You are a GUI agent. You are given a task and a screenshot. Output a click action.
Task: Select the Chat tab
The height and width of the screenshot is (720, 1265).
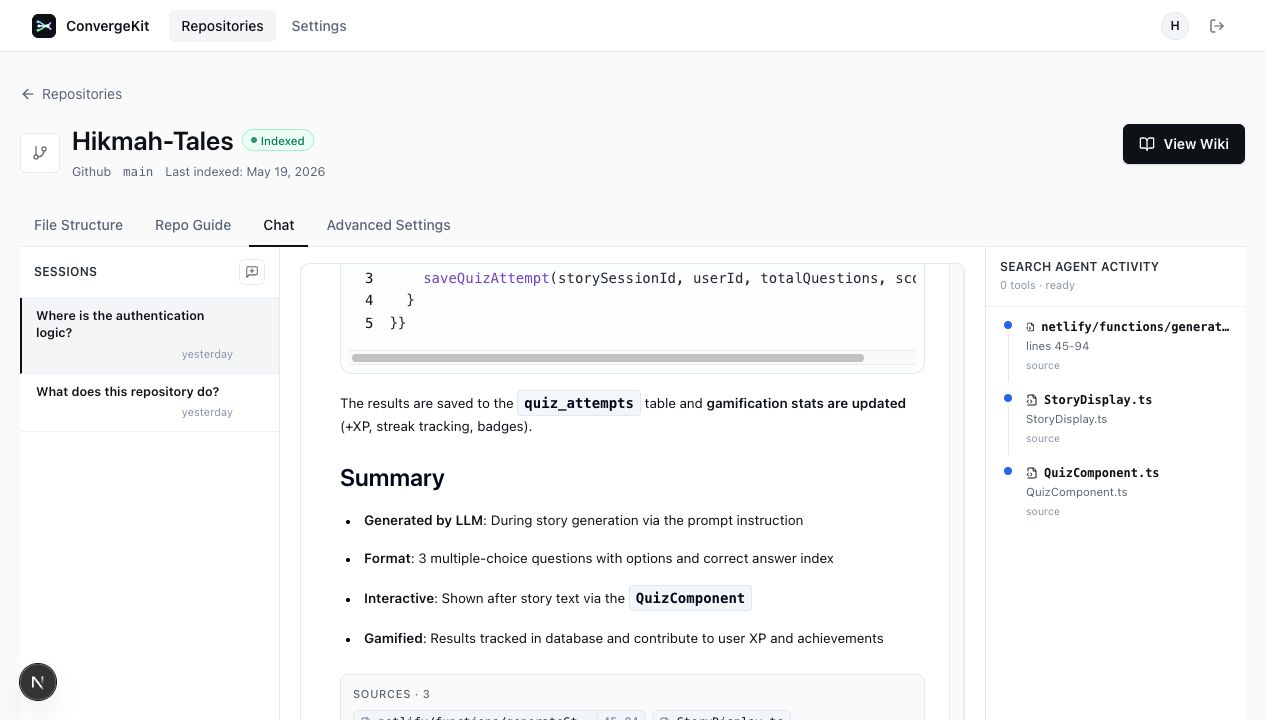[279, 225]
